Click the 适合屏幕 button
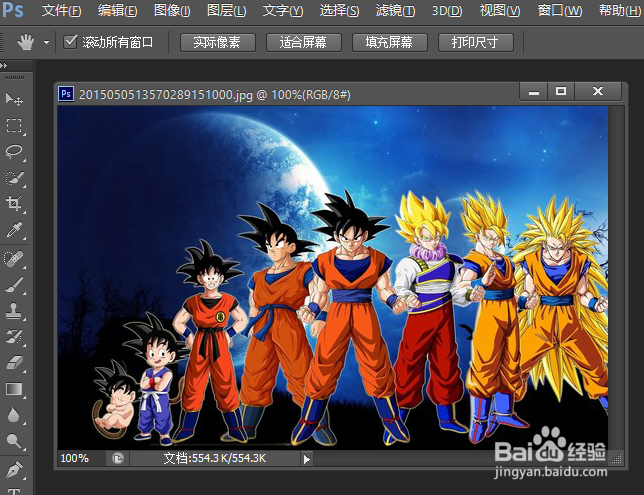 (304, 42)
